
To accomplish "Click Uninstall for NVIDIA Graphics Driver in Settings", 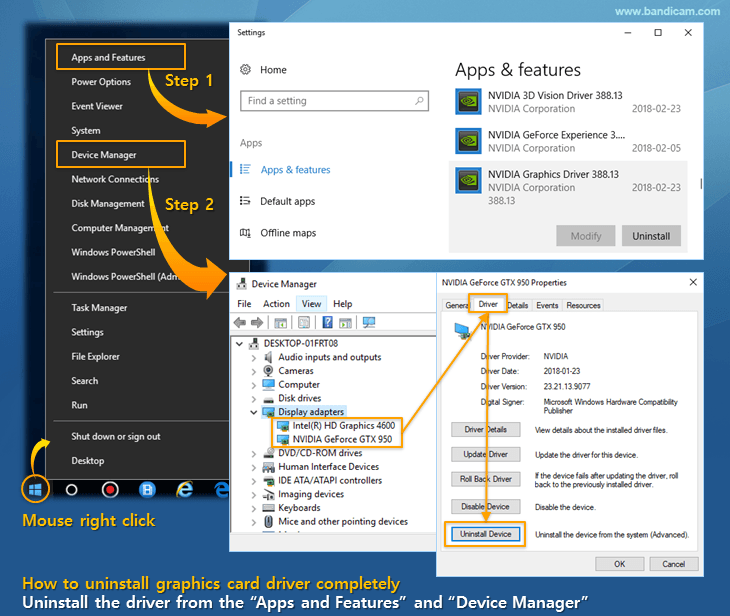I will tap(651, 236).
